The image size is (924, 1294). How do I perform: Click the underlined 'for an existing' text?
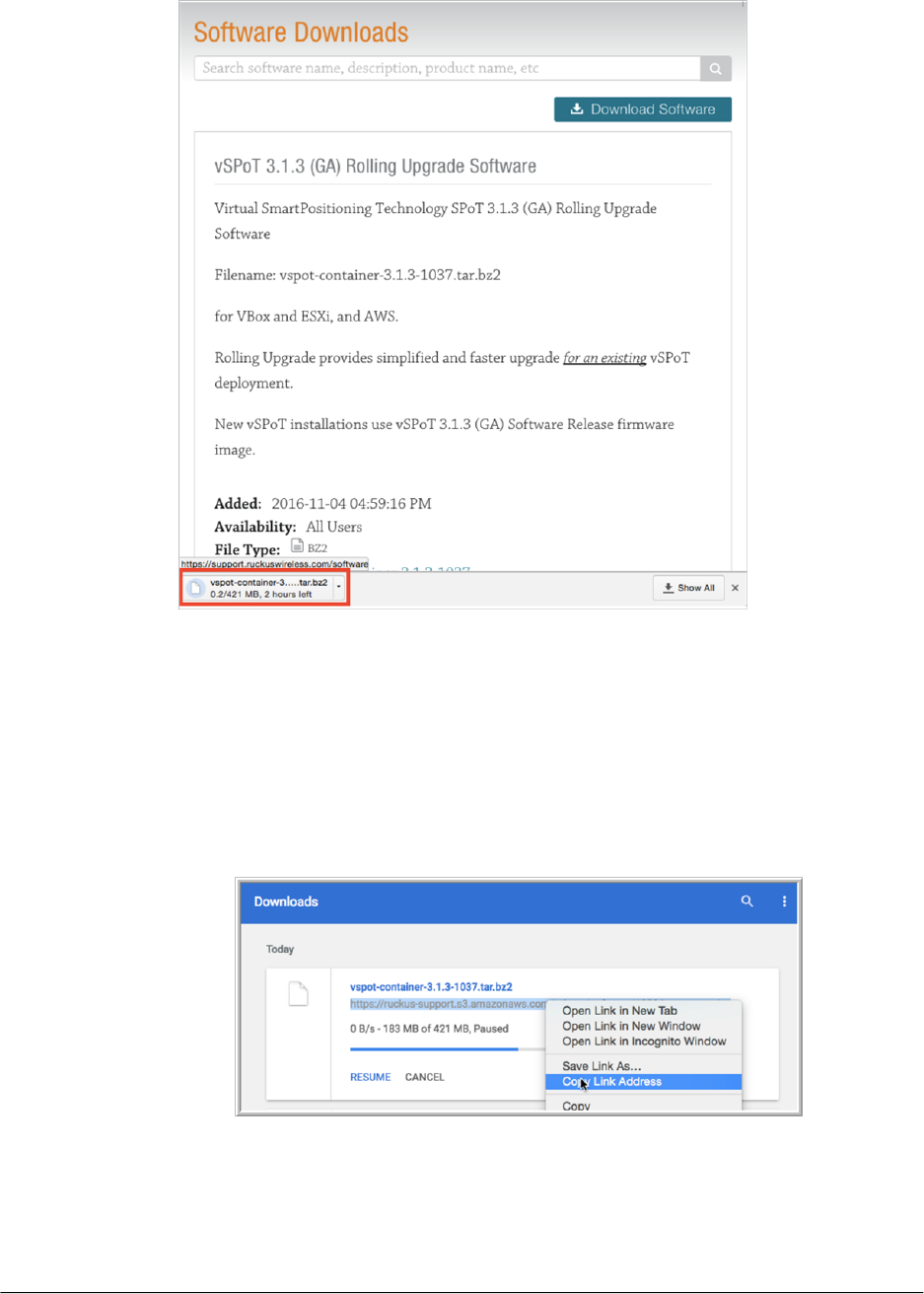[604, 358]
